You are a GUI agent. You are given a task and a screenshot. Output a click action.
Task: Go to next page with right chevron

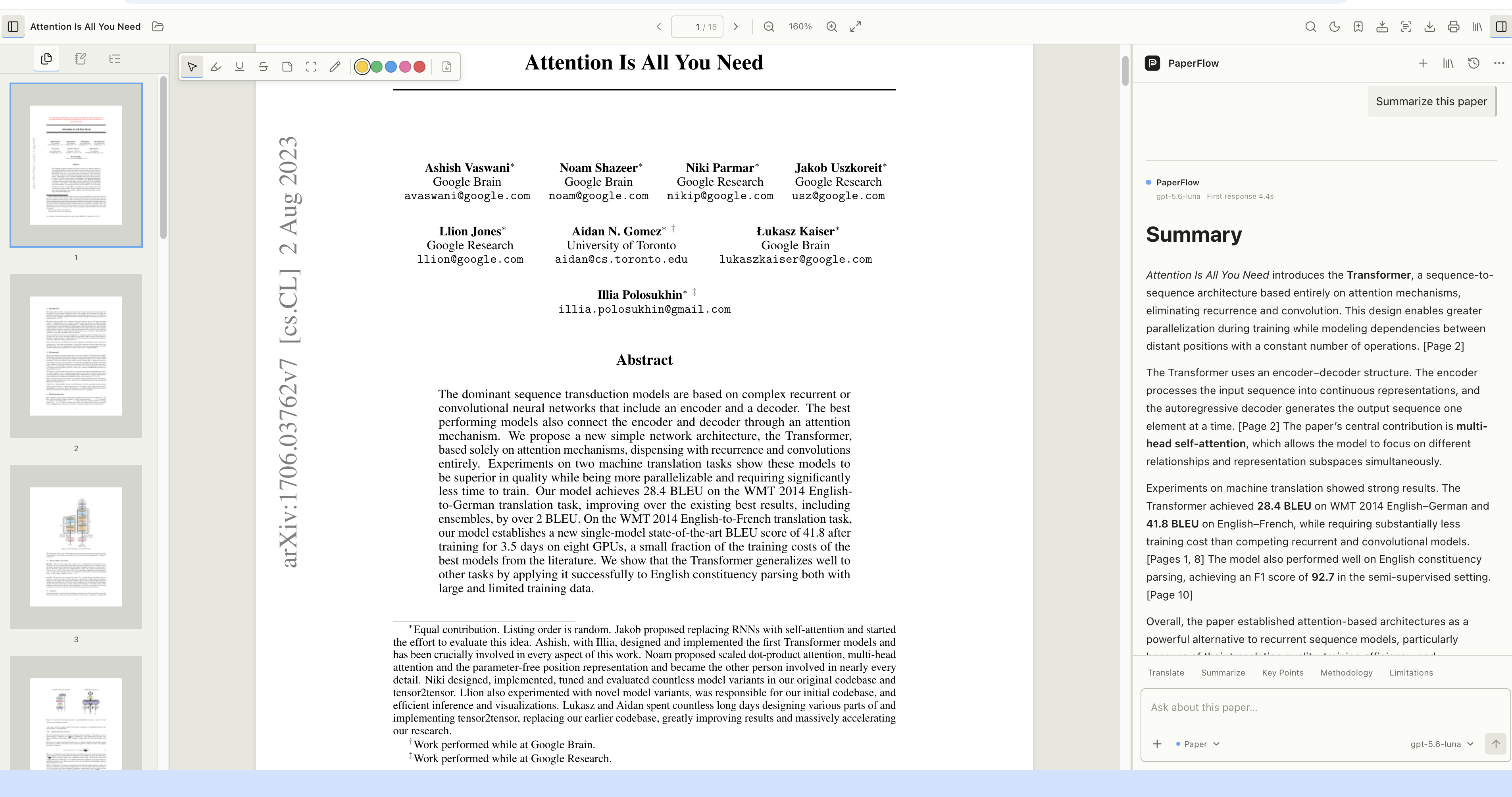point(735,27)
